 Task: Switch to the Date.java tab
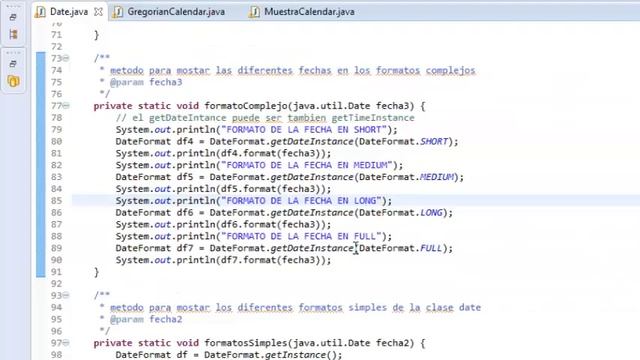click(x=69, y=12)
